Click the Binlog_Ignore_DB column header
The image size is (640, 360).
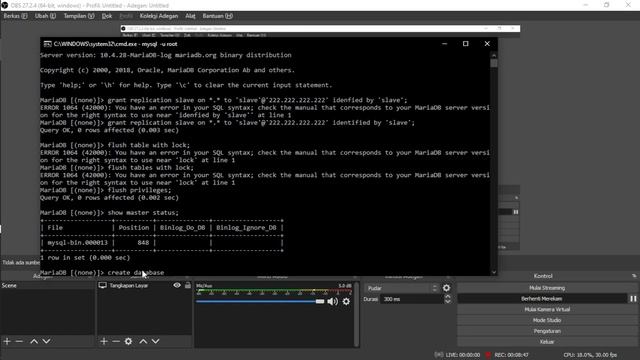click(246, 227)
